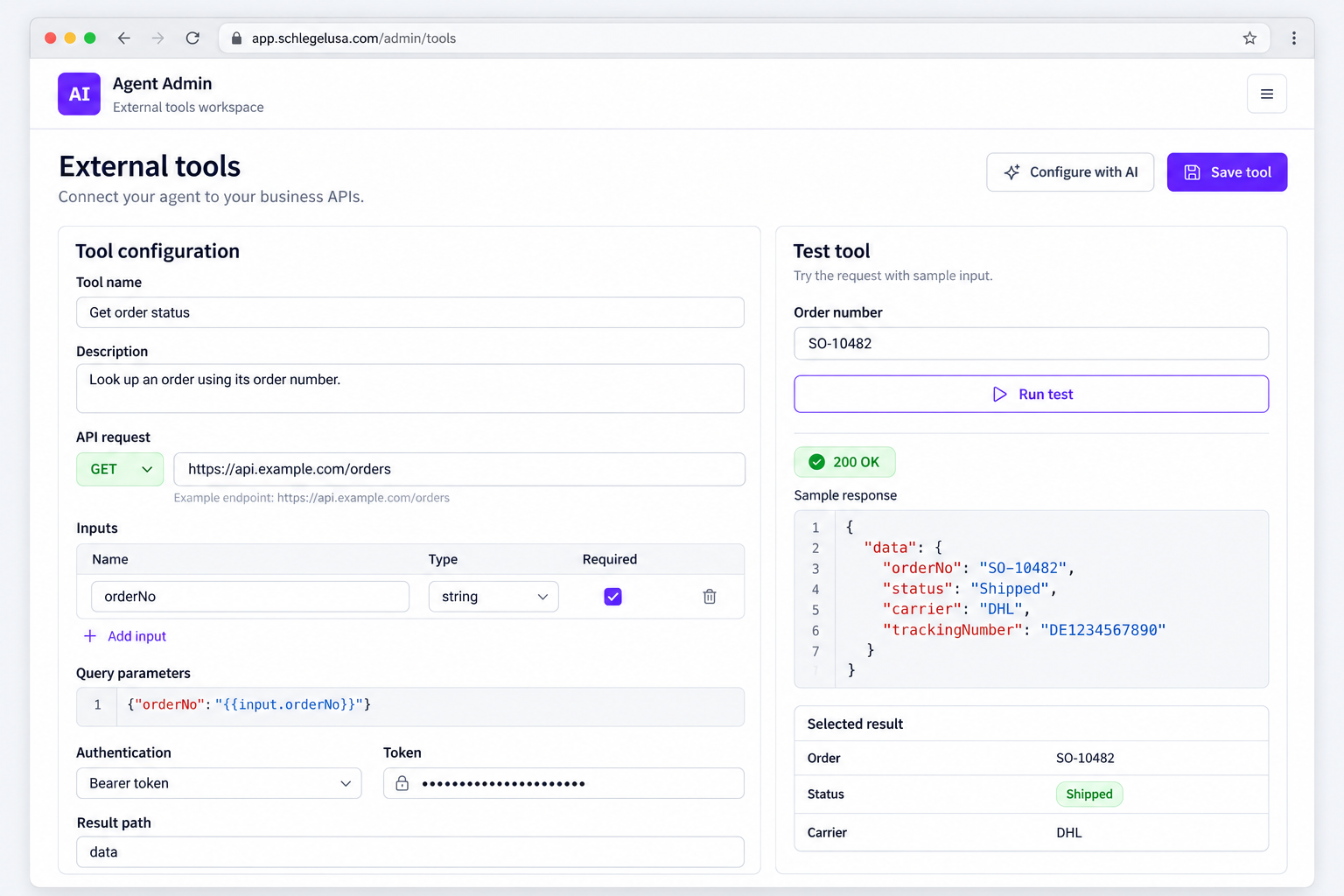
Task: Click the browser back arrow
Action: [124, 38]
